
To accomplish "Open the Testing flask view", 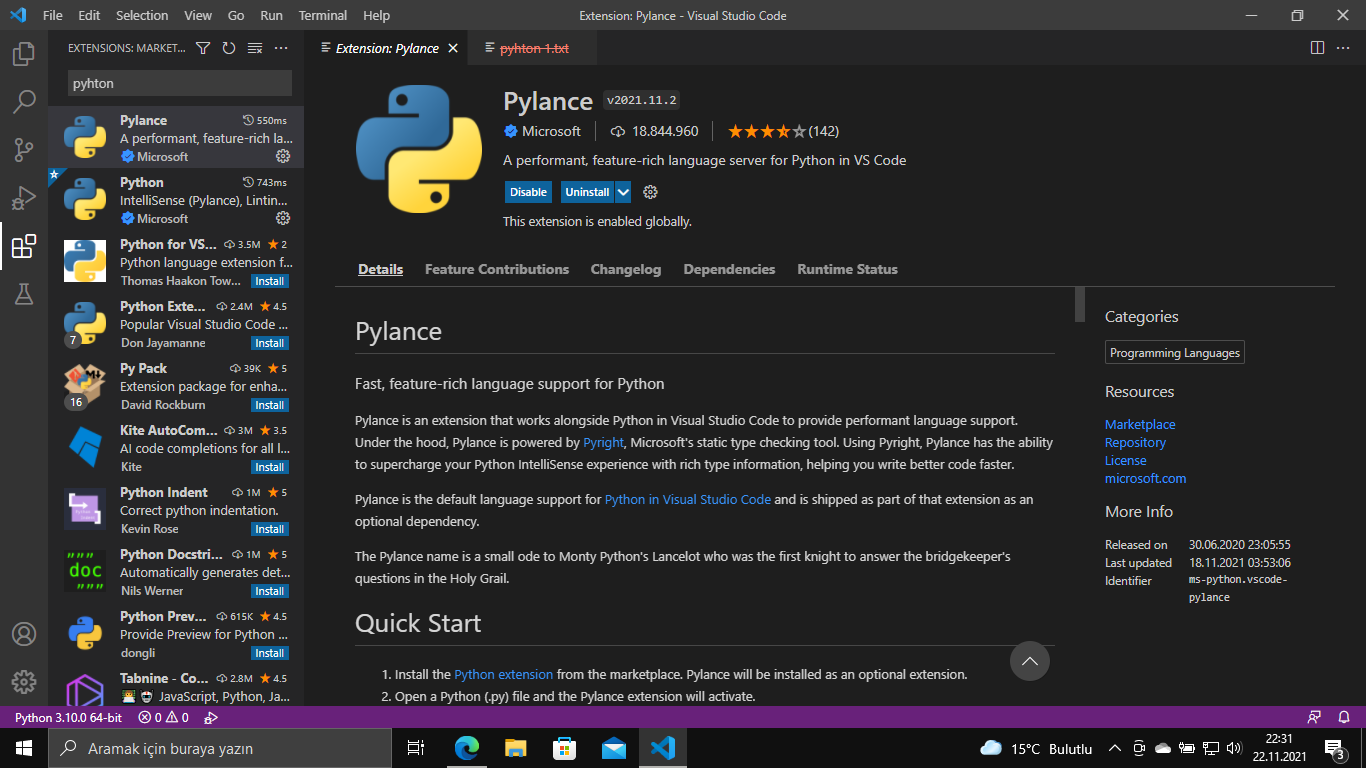I will pyautogui.click(x=24, y=294).
